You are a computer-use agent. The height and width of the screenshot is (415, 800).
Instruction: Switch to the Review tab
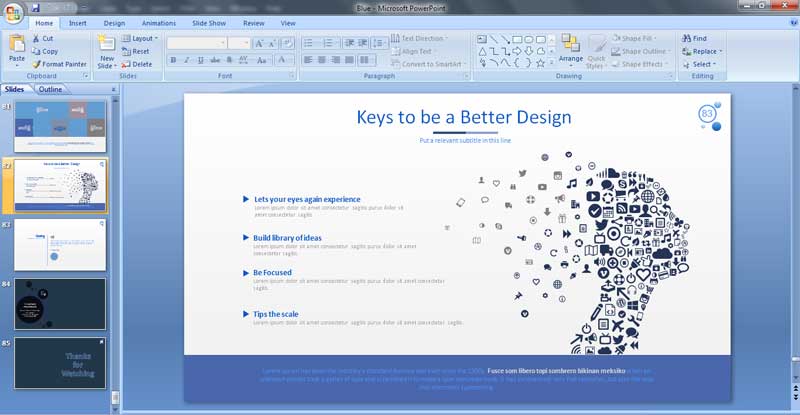click(x=254, y=23)
